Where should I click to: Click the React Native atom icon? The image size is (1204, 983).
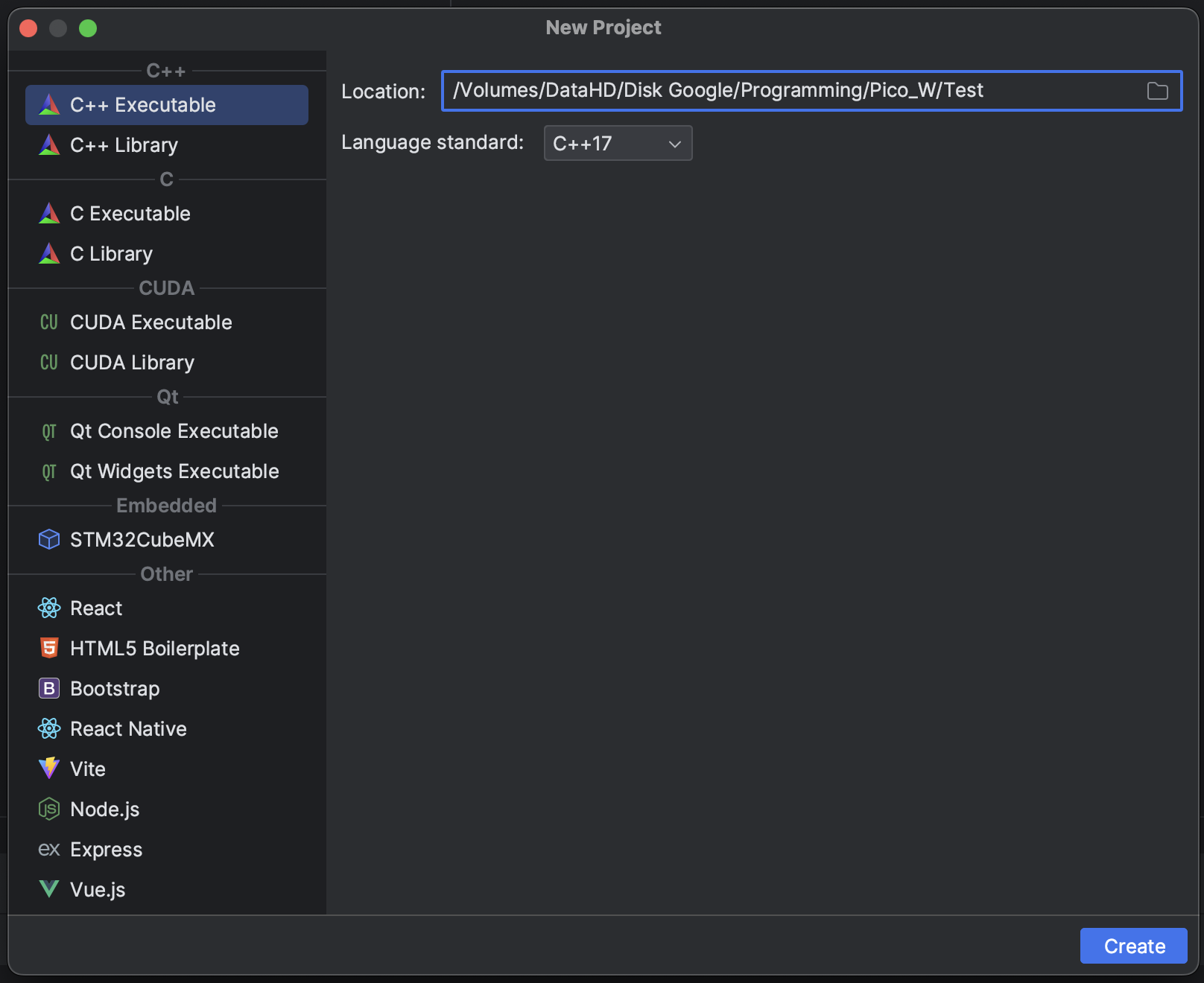click(49, 728)
